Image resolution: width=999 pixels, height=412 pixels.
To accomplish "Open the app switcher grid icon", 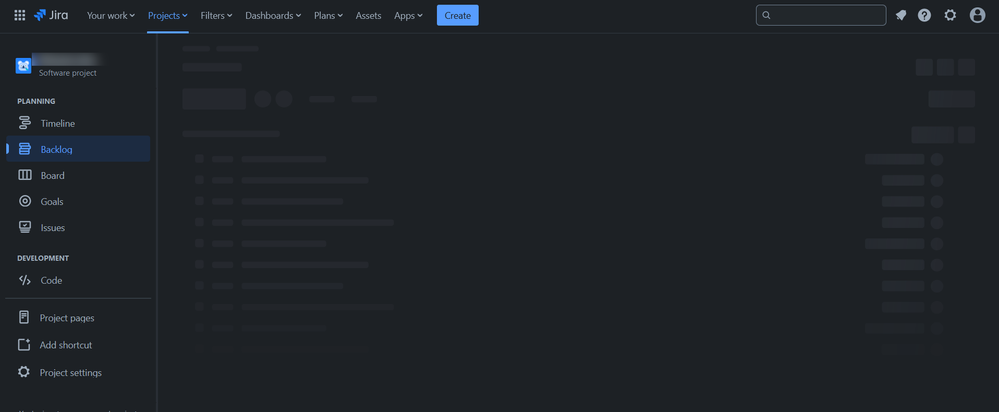I will 20,15.
